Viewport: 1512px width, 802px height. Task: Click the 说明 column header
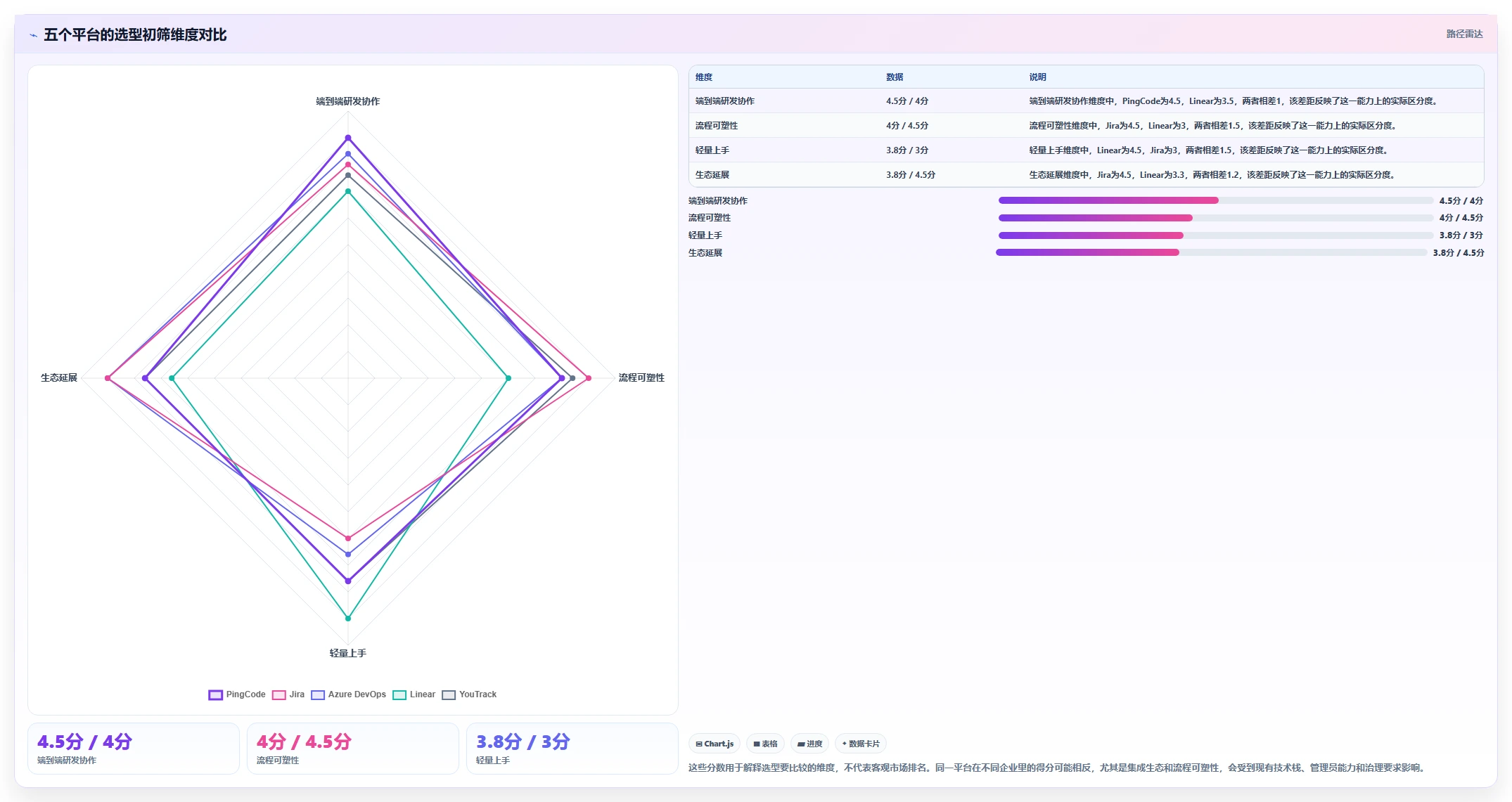point(1038,77)
